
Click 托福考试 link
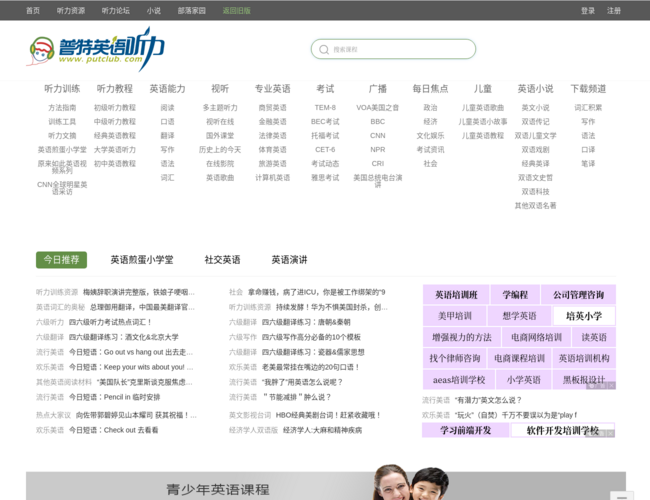[325, 136]
